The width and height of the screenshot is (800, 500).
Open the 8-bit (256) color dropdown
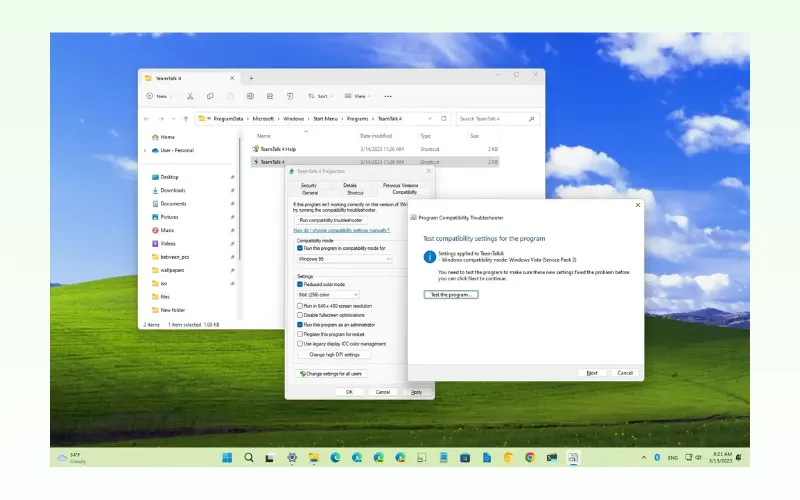pos(328,295)
